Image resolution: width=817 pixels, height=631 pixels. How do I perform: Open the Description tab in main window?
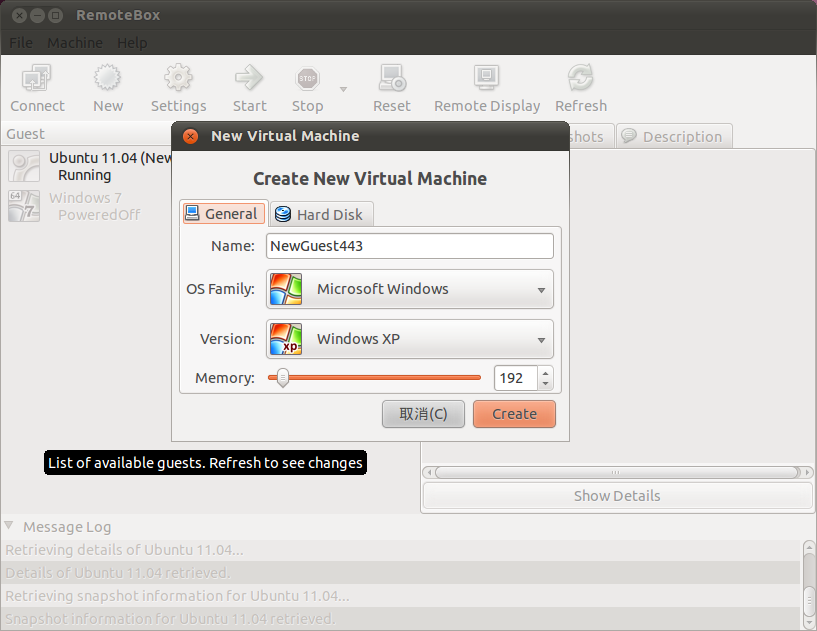pos(674,137)
